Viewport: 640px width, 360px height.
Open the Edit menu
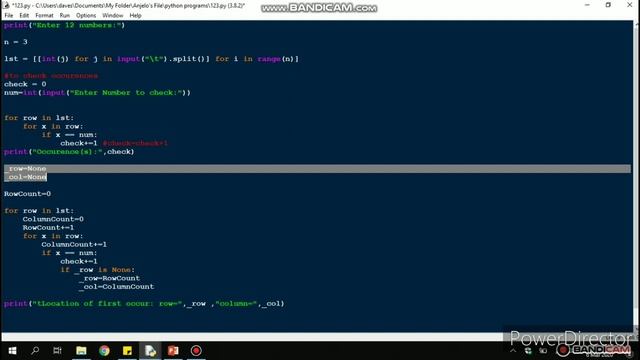pyautogui.click(x=24, y=16)
